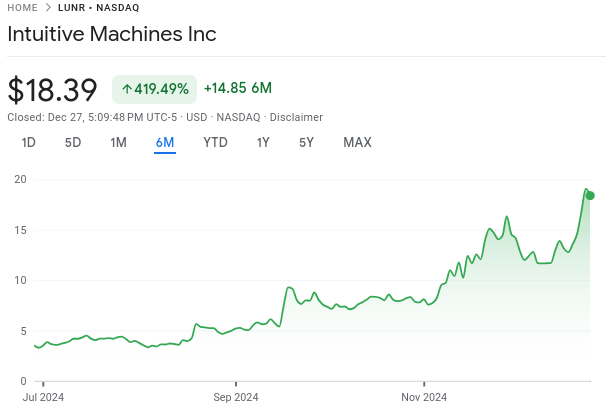Select the active 6M range tab
The image size is (606, 415).
coord(165,143)
